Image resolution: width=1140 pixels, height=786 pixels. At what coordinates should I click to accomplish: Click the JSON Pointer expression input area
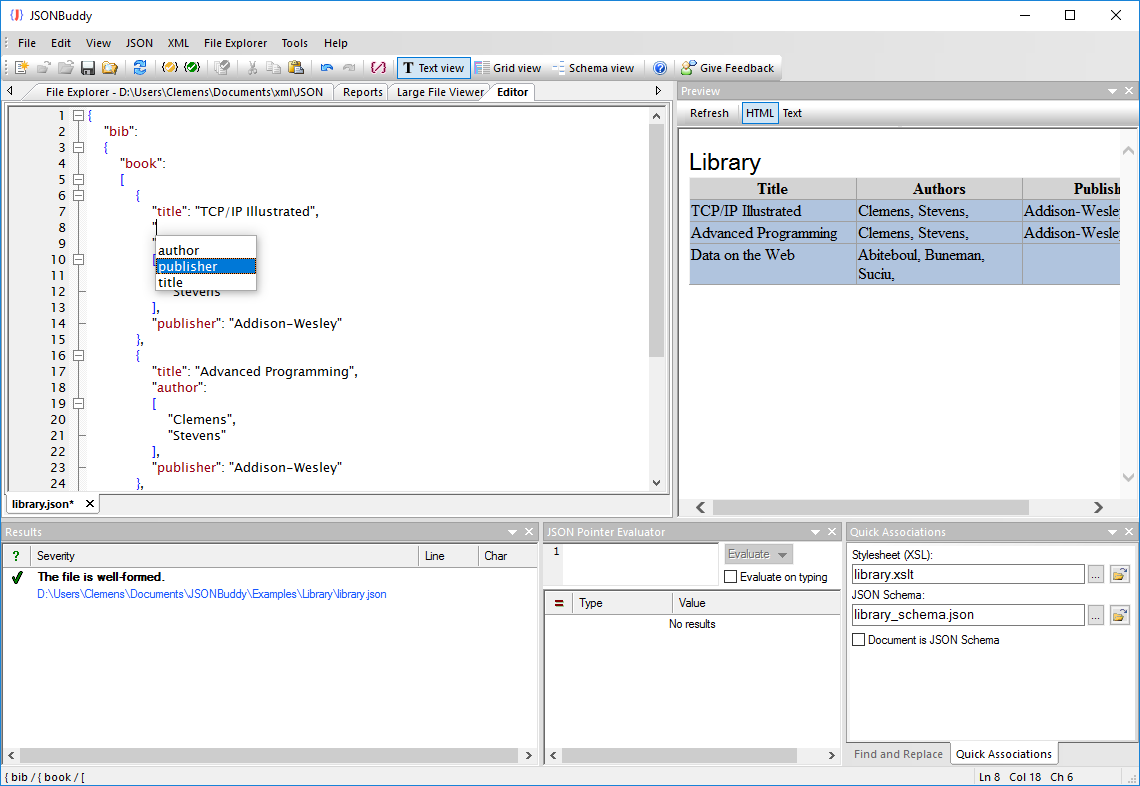click(640, 564)
